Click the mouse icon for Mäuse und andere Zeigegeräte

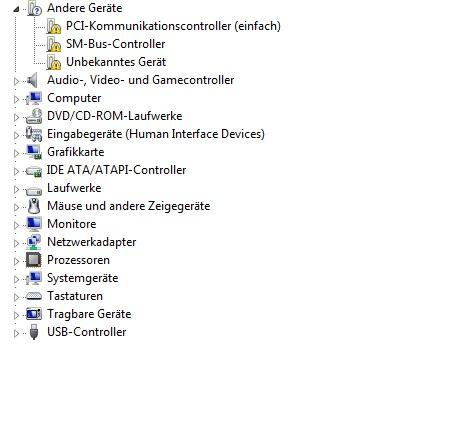[34, 206]
